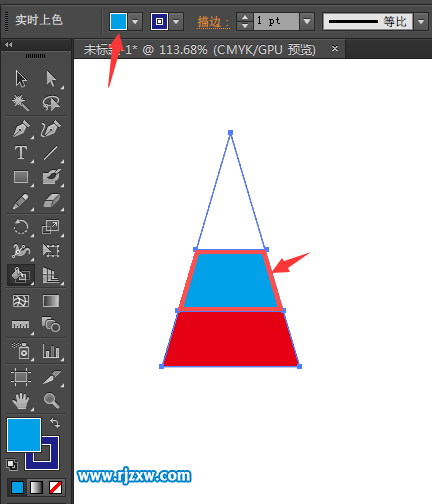The height and width of the screenshot is (504, 432).
Task: Select the Live Paint Bucket tool
Action: point(21,275)
